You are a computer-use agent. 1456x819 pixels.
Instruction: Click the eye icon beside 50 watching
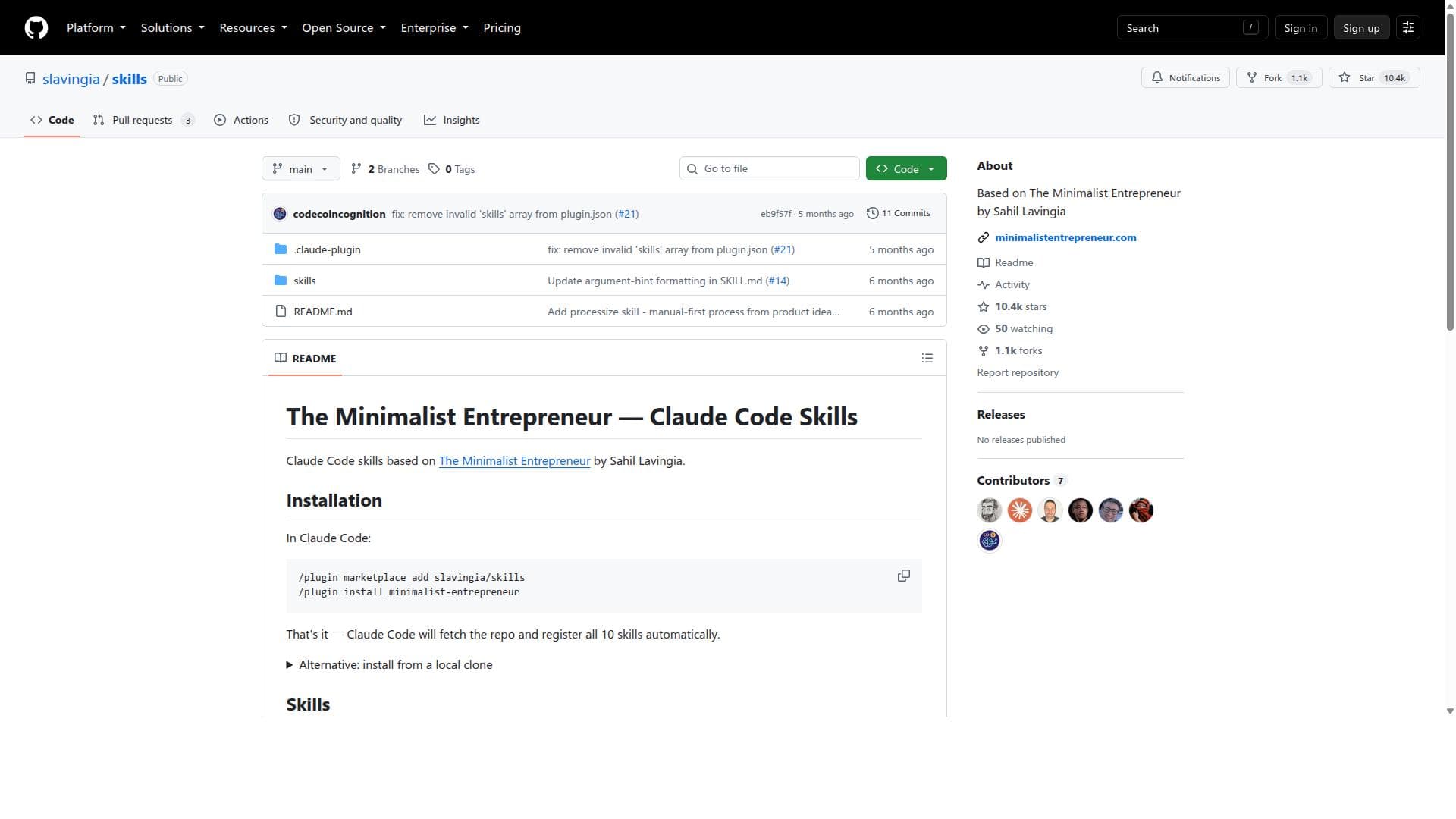click(984, 329)
